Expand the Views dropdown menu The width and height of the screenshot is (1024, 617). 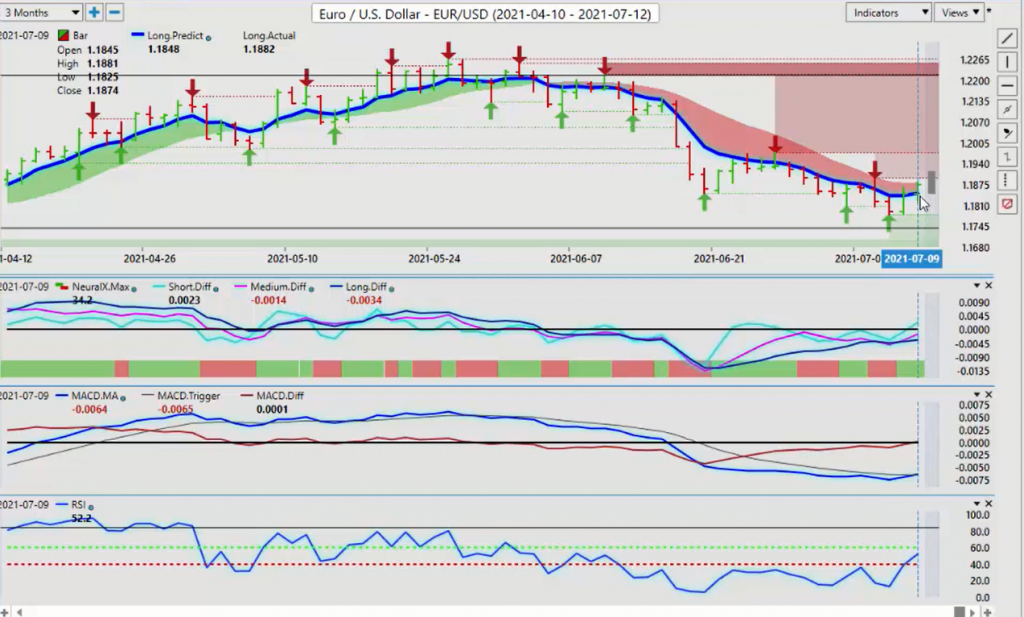(x=960, y=12)
